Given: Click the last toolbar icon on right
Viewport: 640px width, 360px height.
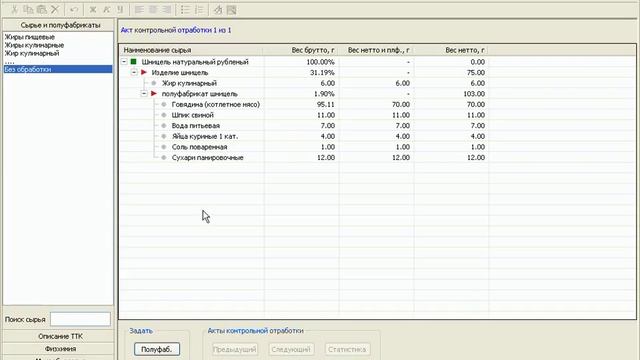Looking at the screenshot, I should pyautogui.click(x=231, y=9).
